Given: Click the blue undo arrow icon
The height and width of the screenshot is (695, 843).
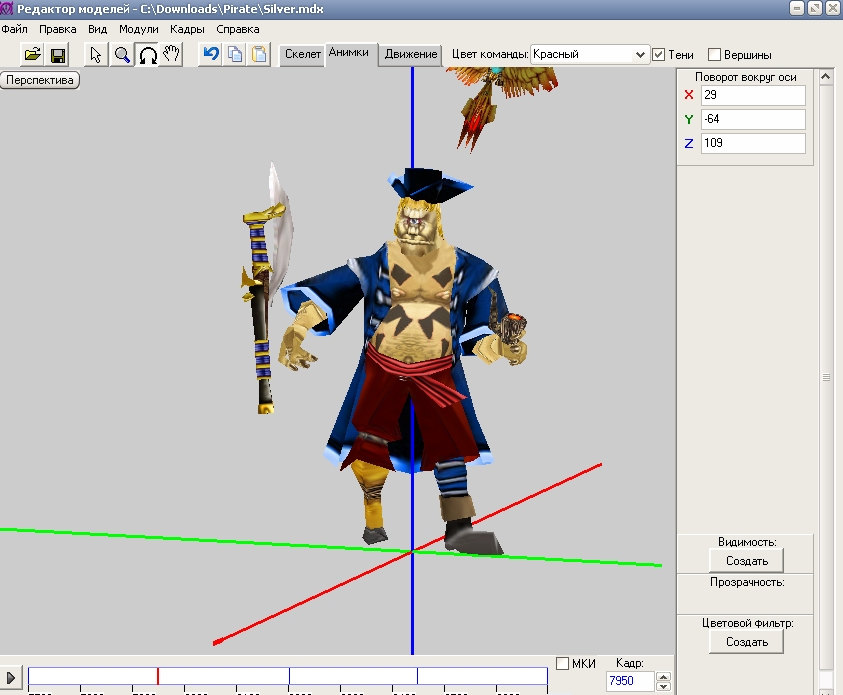Looking at the screenshot, I should [x=211, y=54].
